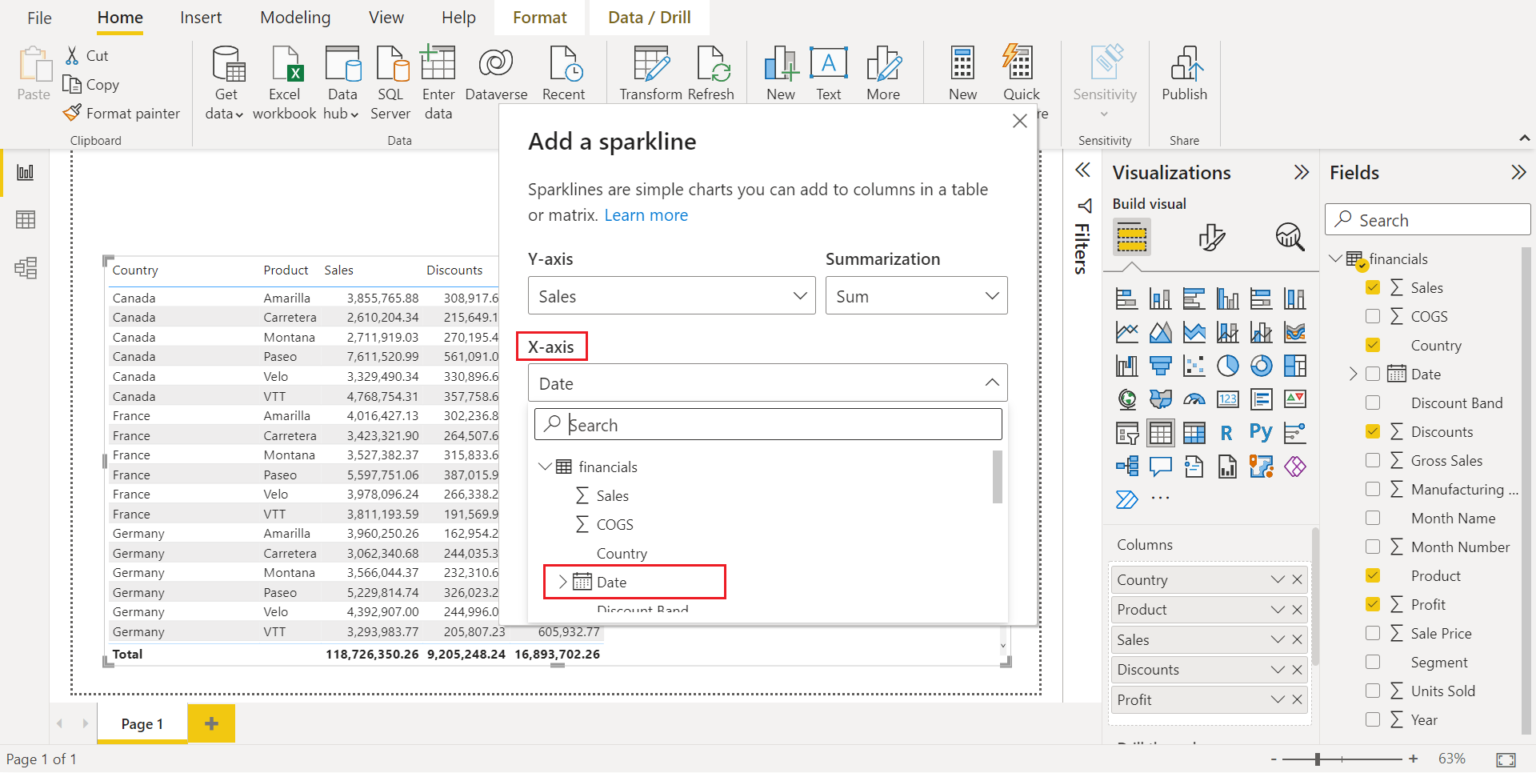1536x773 pixels.
Task: Enable the Units Sold field
Action: click(x=1373, y=690)
